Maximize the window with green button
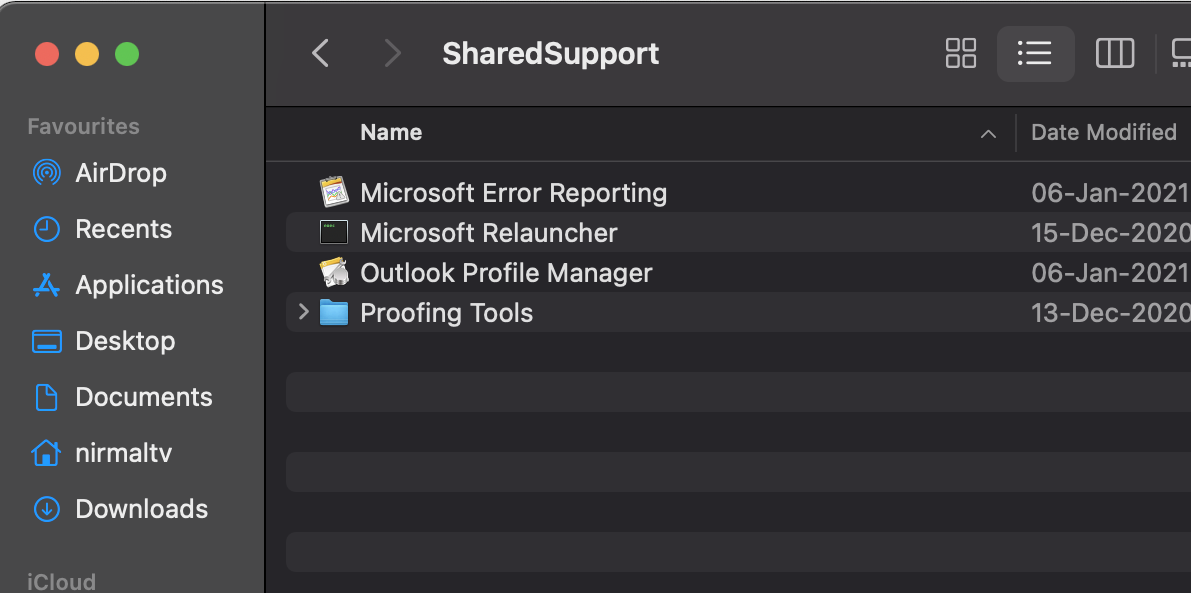 (x=127, y=54)
